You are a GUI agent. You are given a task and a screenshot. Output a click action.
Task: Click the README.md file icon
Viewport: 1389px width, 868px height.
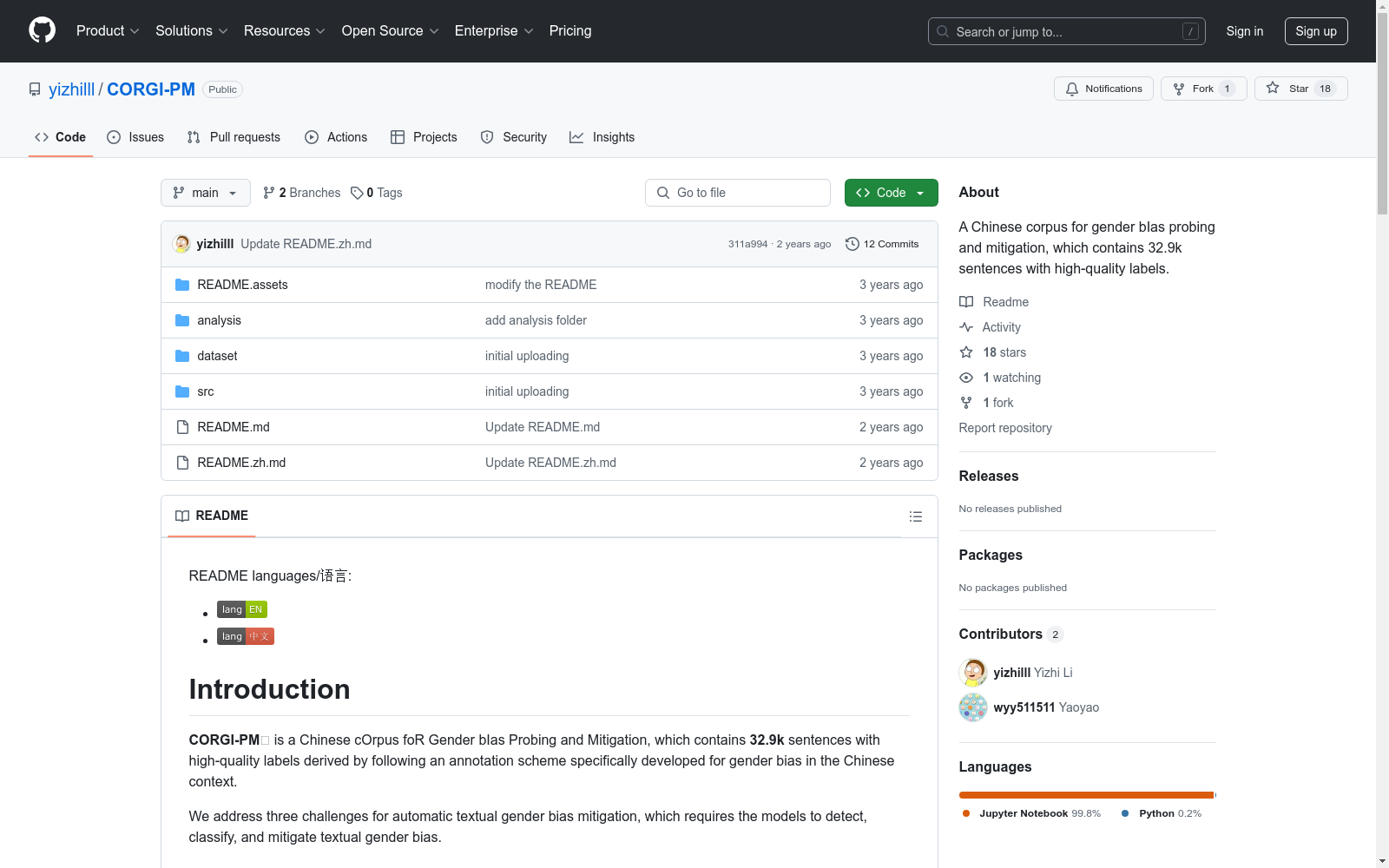click(182, 427)
